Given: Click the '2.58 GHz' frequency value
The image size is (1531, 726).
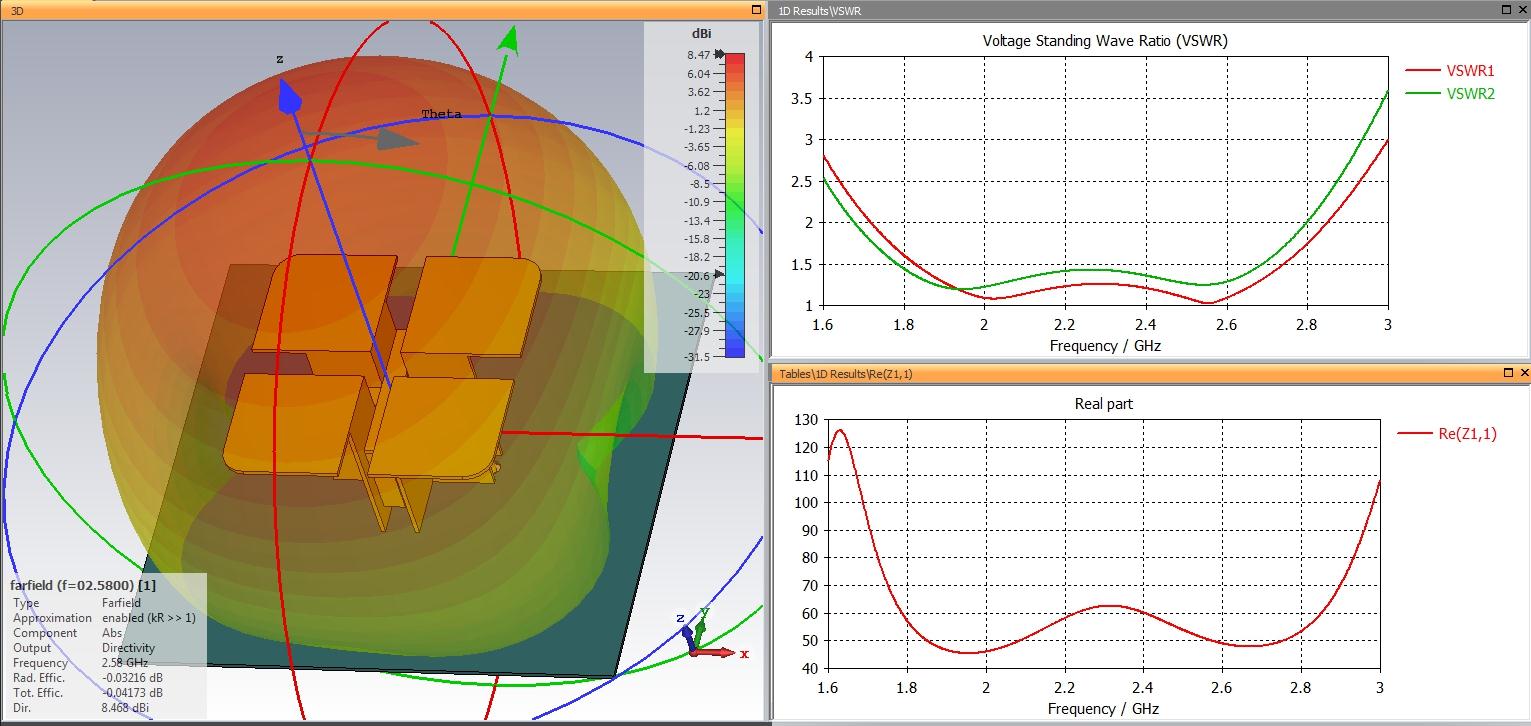Looking at the screenshot, I should (125, 663).
